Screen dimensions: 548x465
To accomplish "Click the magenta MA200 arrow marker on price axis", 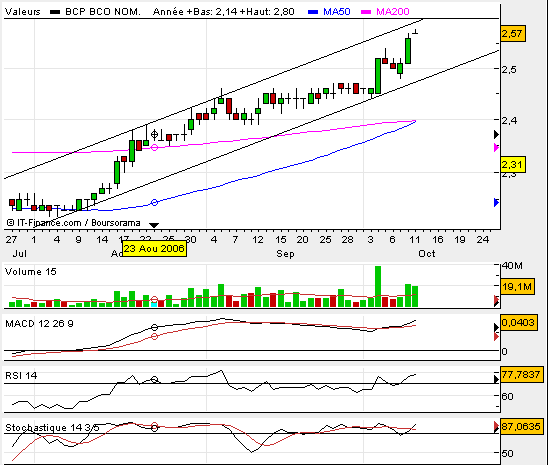I will (496, 147).
